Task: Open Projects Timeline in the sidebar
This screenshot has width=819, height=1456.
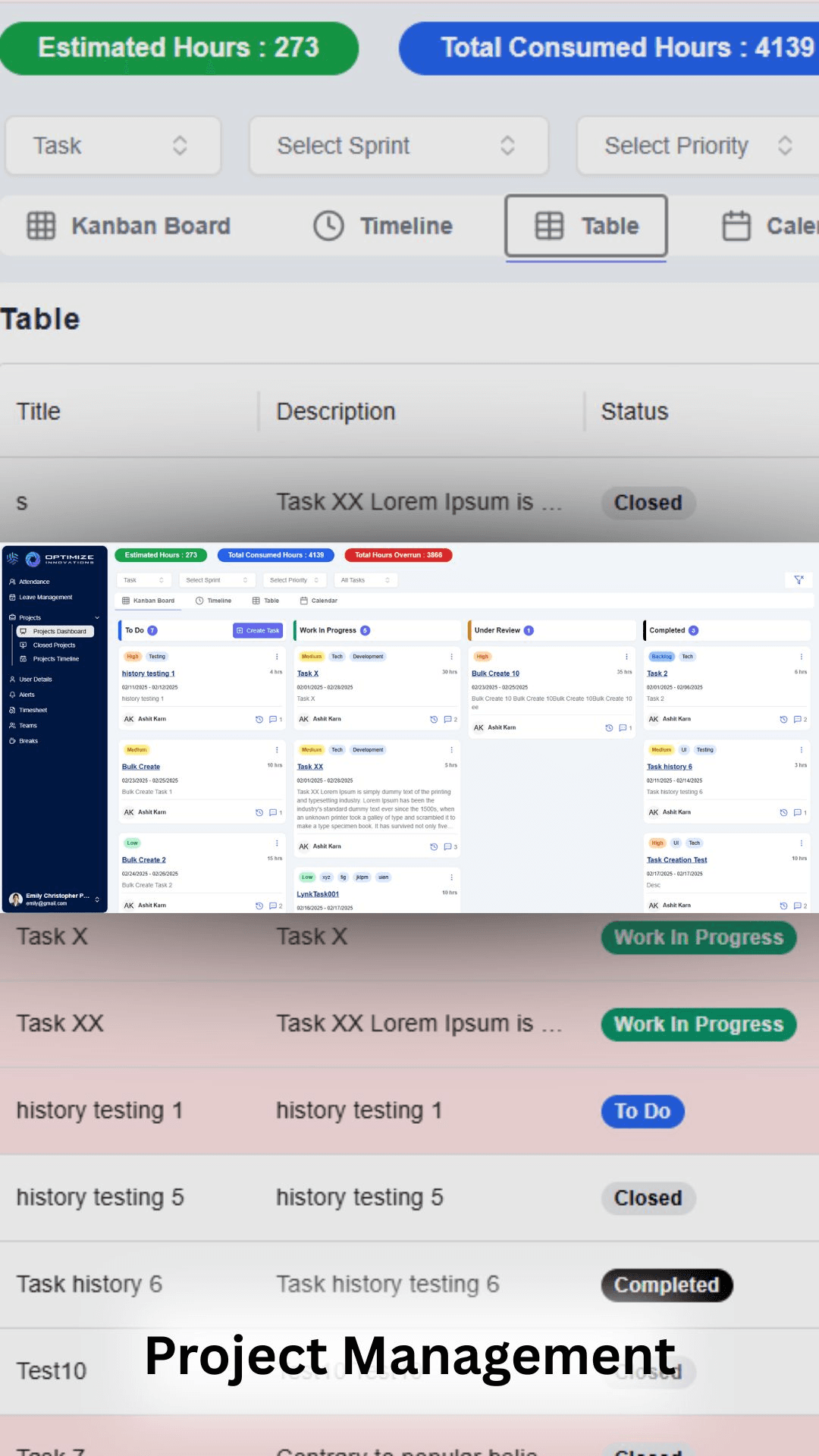Action: [x=55, y=659]
